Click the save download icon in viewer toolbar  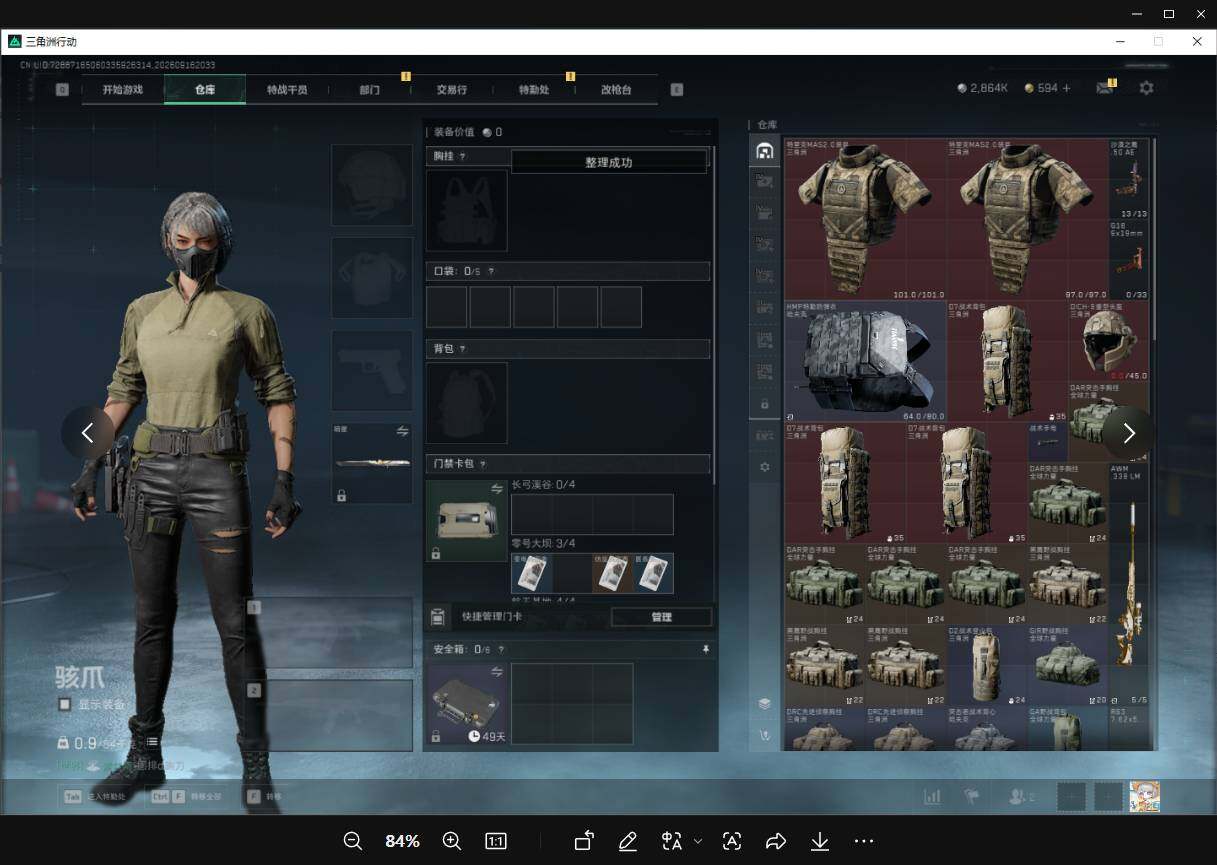(x=820, y=841)
